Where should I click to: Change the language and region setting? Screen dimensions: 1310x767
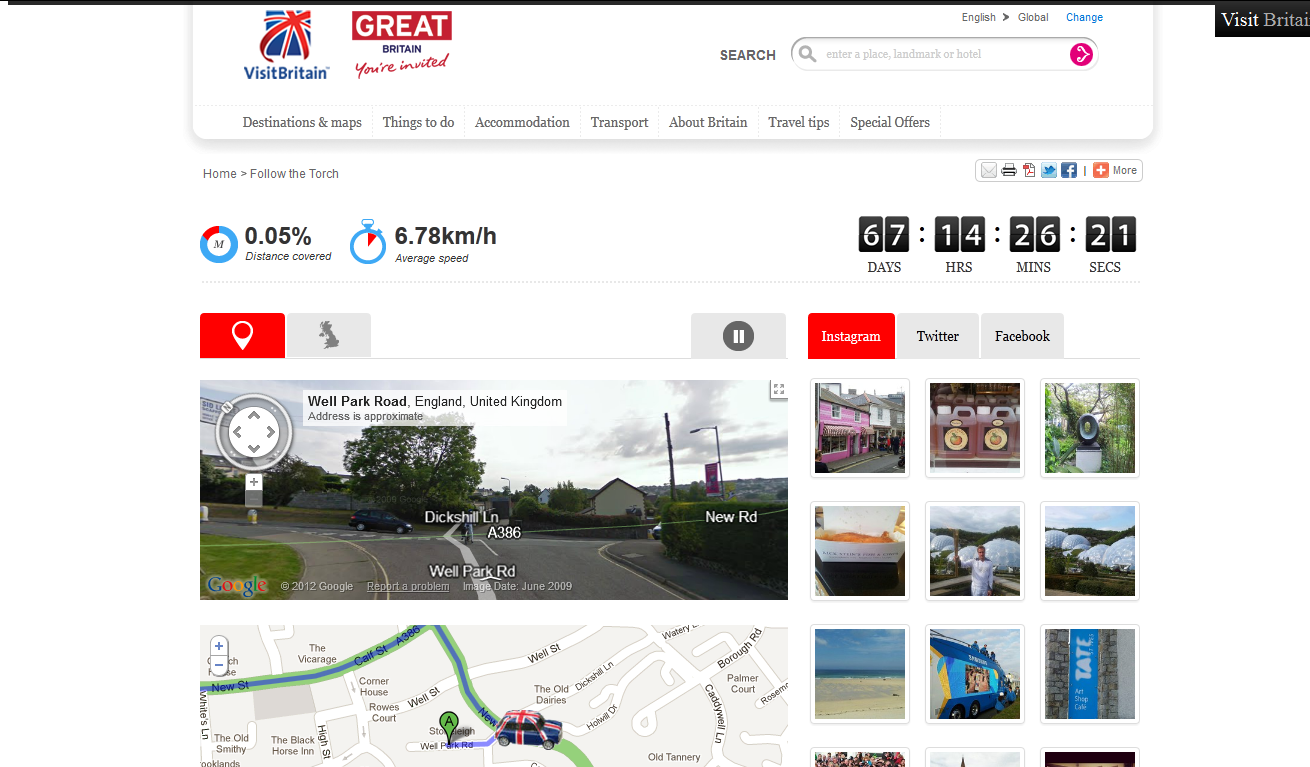[1084, 17]
